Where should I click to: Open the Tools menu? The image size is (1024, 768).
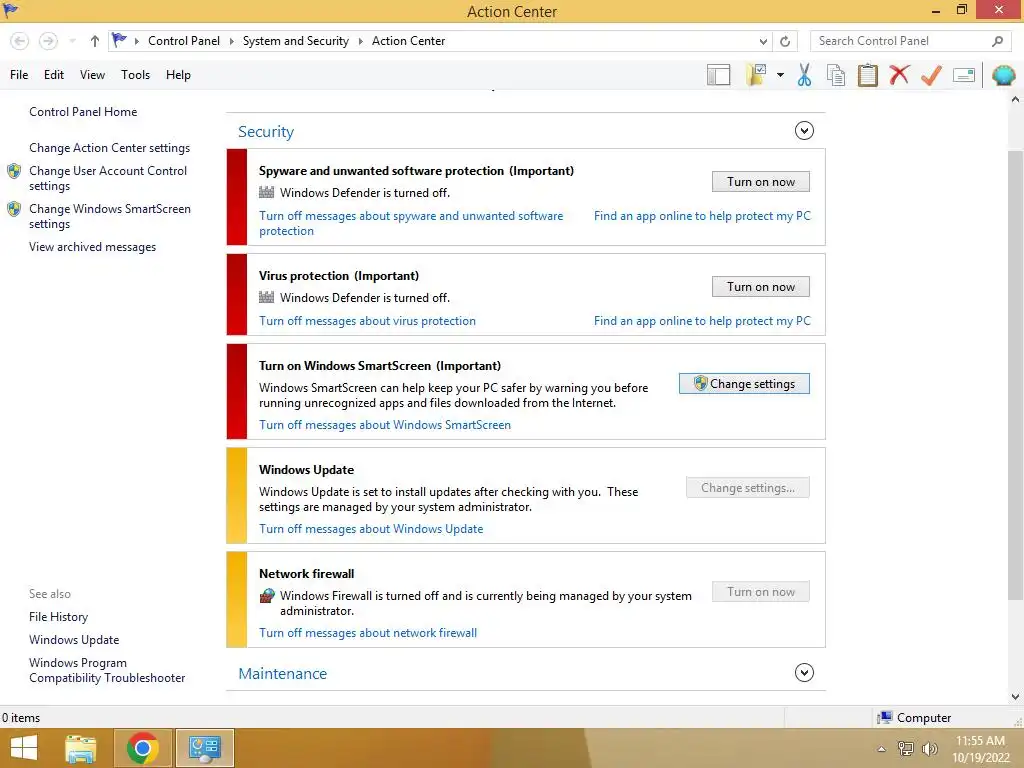pyautogui.click(x=135, y=75)
